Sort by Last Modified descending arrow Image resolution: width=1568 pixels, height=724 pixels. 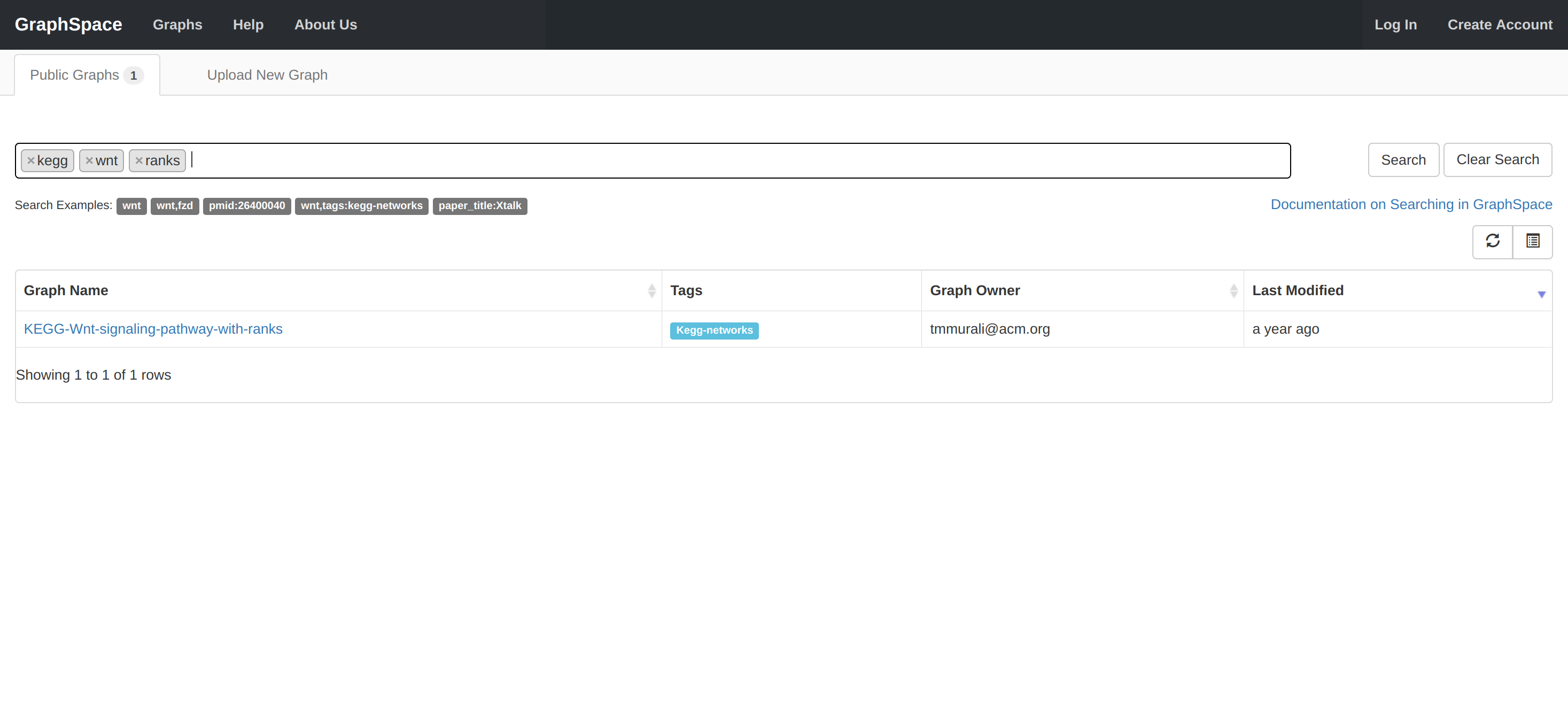[x=1541, y=294]
